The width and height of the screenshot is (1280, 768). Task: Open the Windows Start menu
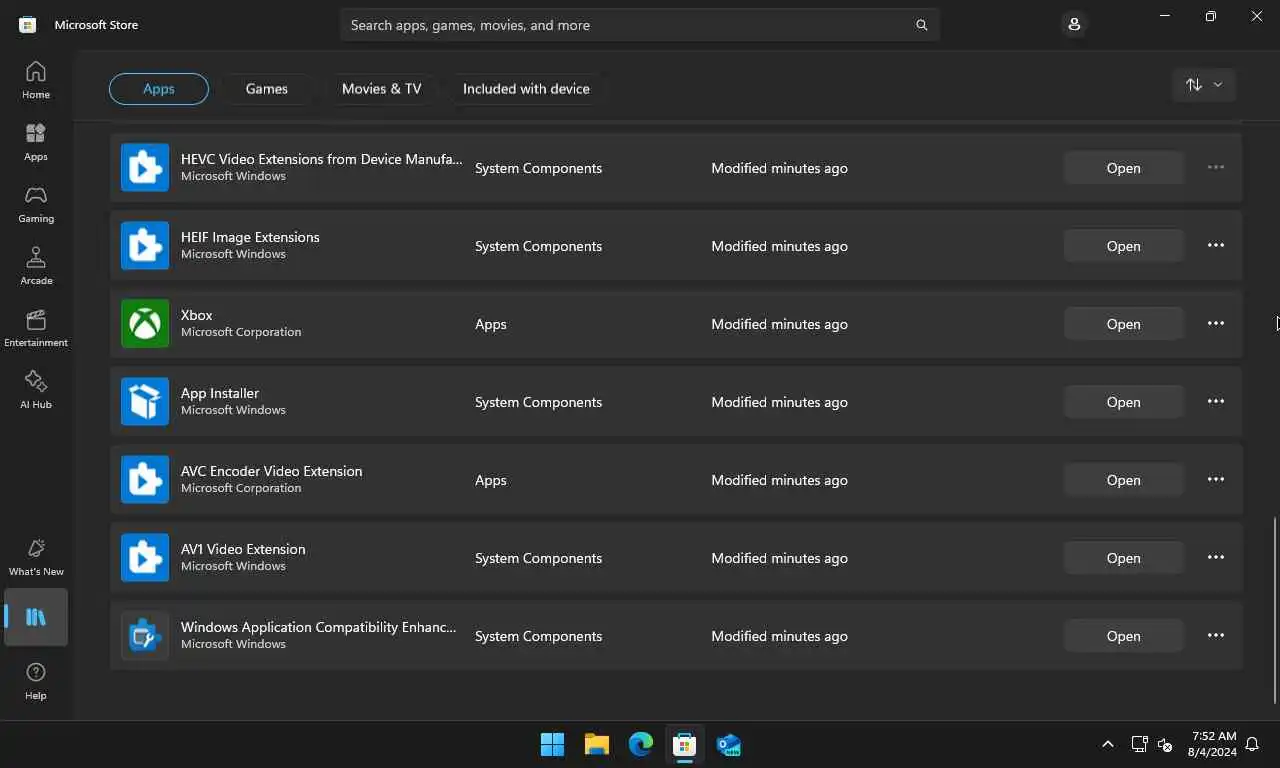[552, 744]
